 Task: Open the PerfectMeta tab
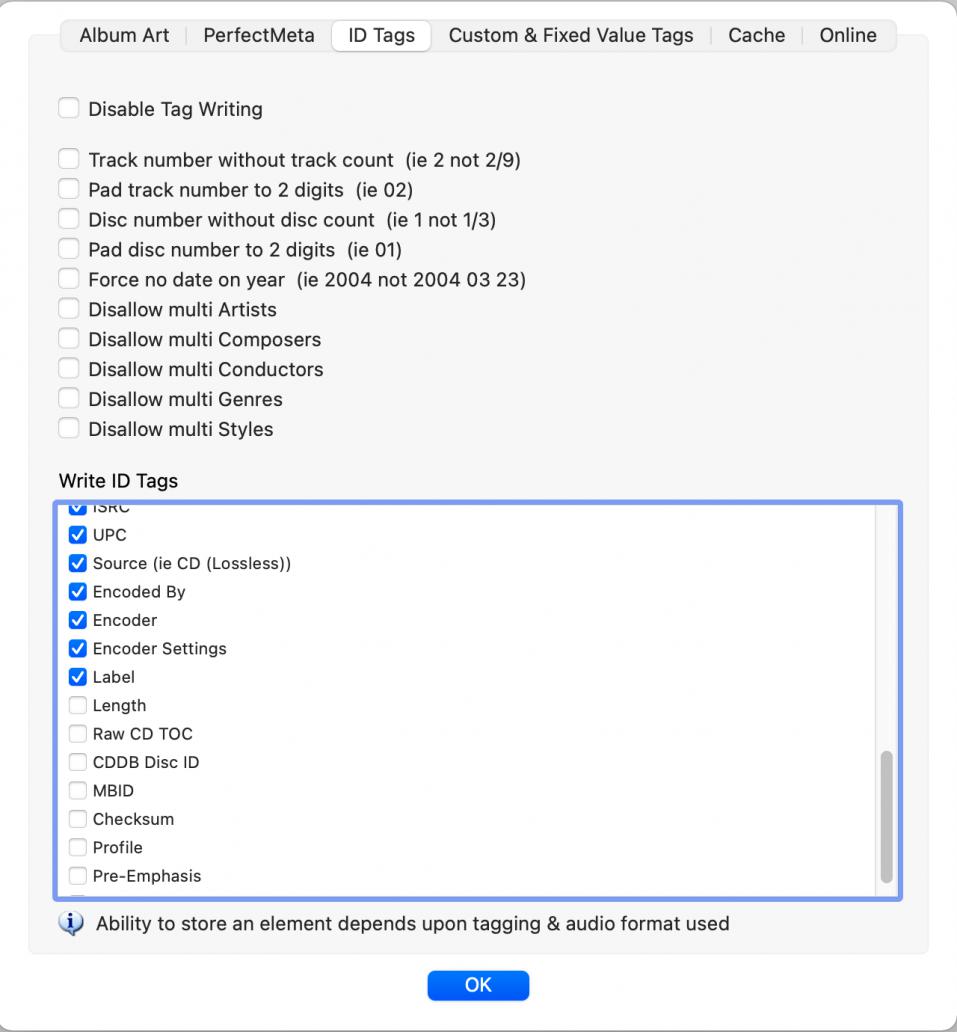click(x=258, y=35)
